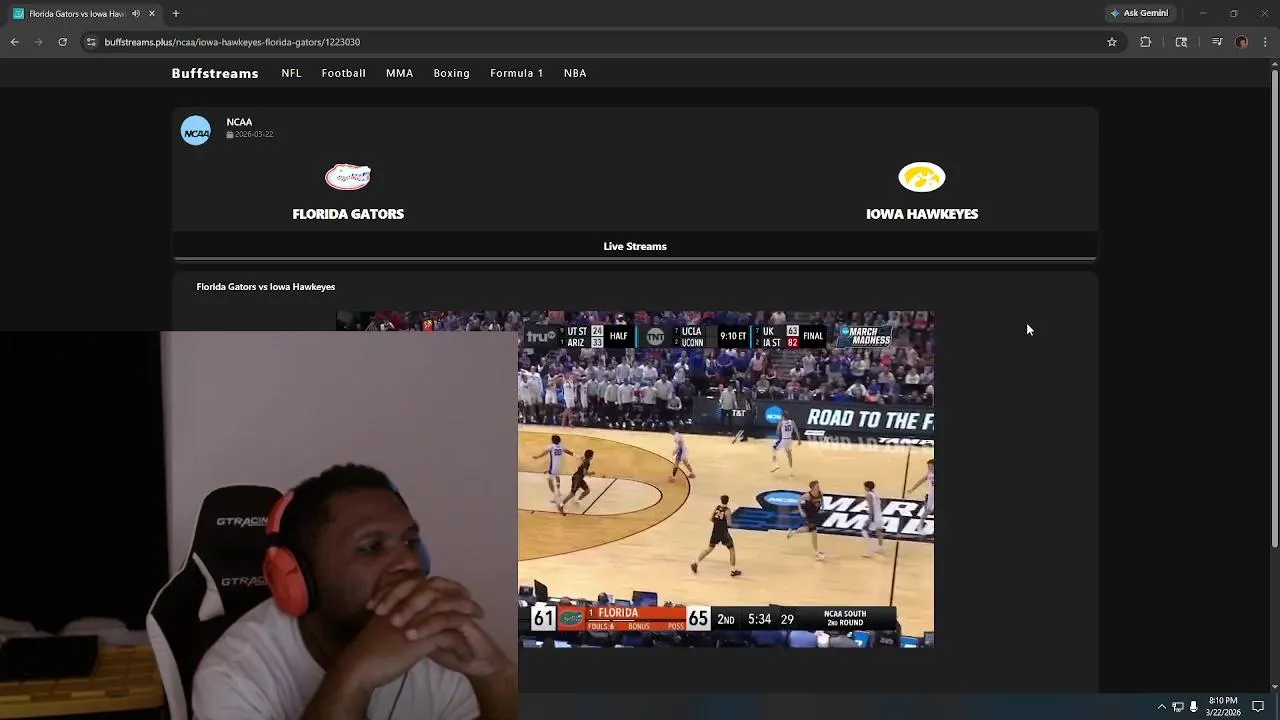Open media controls music-note icon

coord(1217,42)
